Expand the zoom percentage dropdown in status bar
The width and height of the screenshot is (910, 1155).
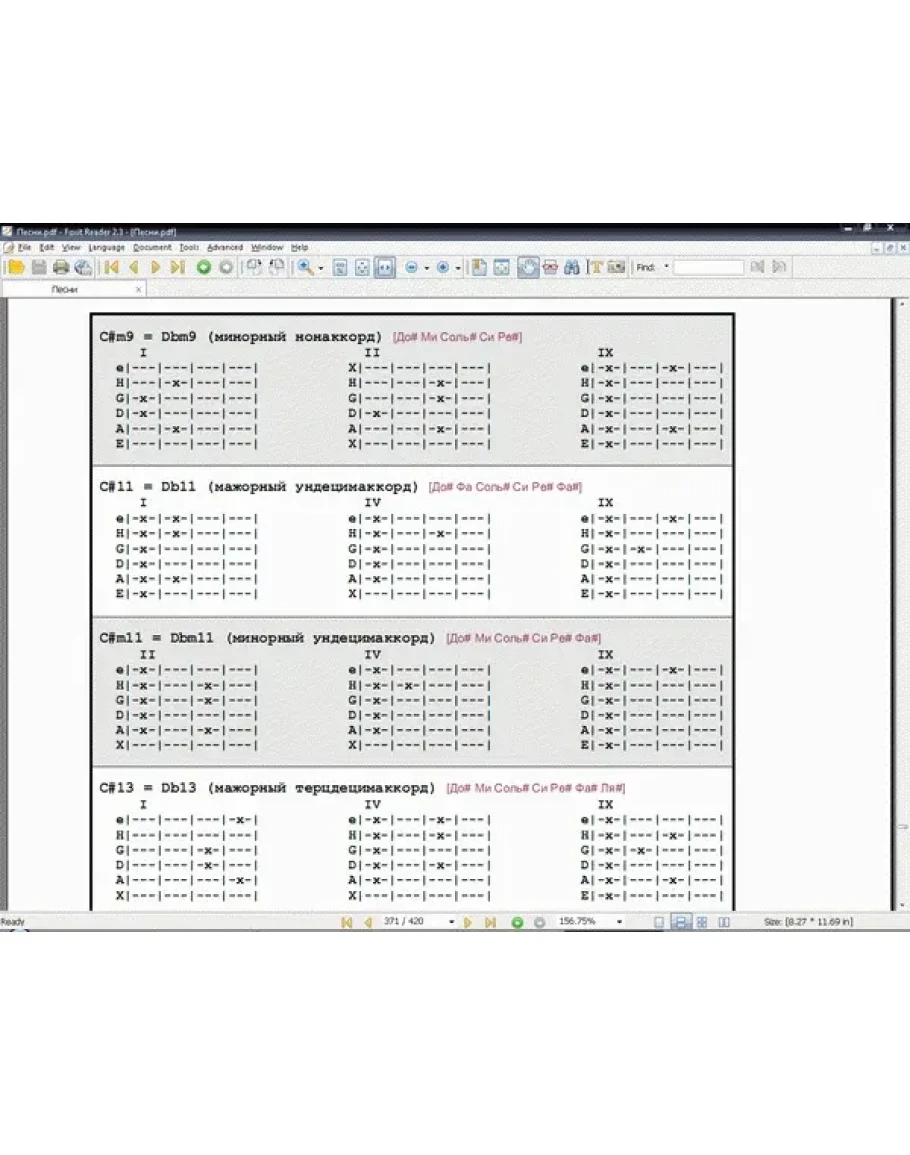[619, 922]
